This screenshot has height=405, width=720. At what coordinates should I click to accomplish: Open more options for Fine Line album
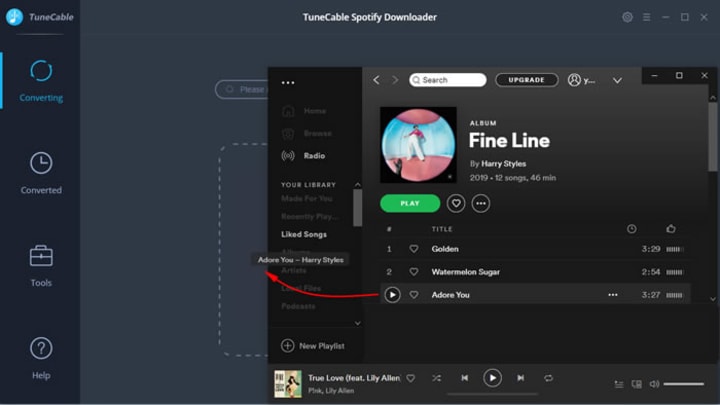[x=481, y=203]
